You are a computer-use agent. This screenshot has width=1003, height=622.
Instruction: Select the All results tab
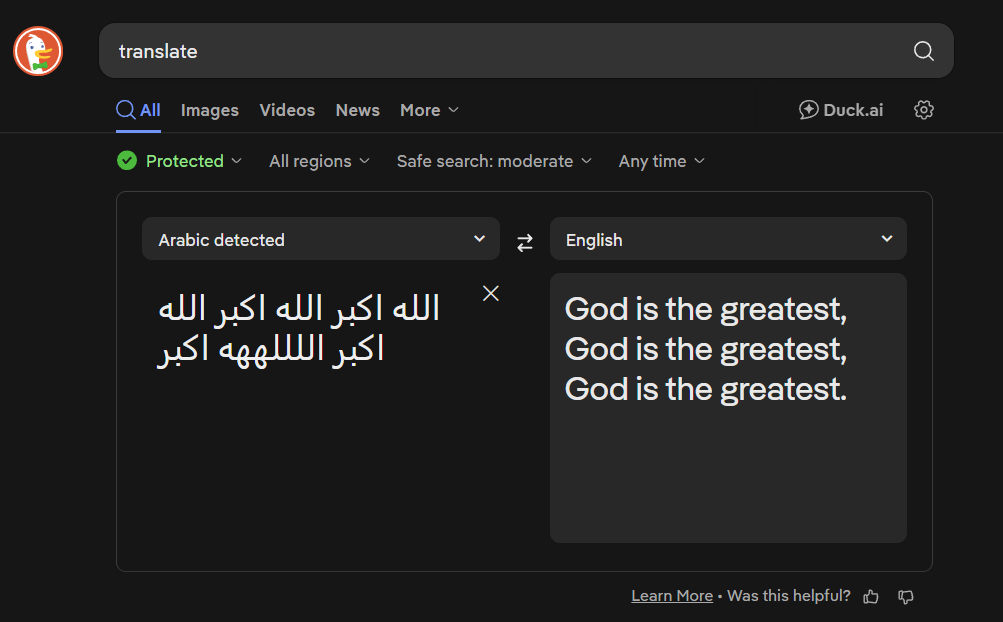coord(138,110)
